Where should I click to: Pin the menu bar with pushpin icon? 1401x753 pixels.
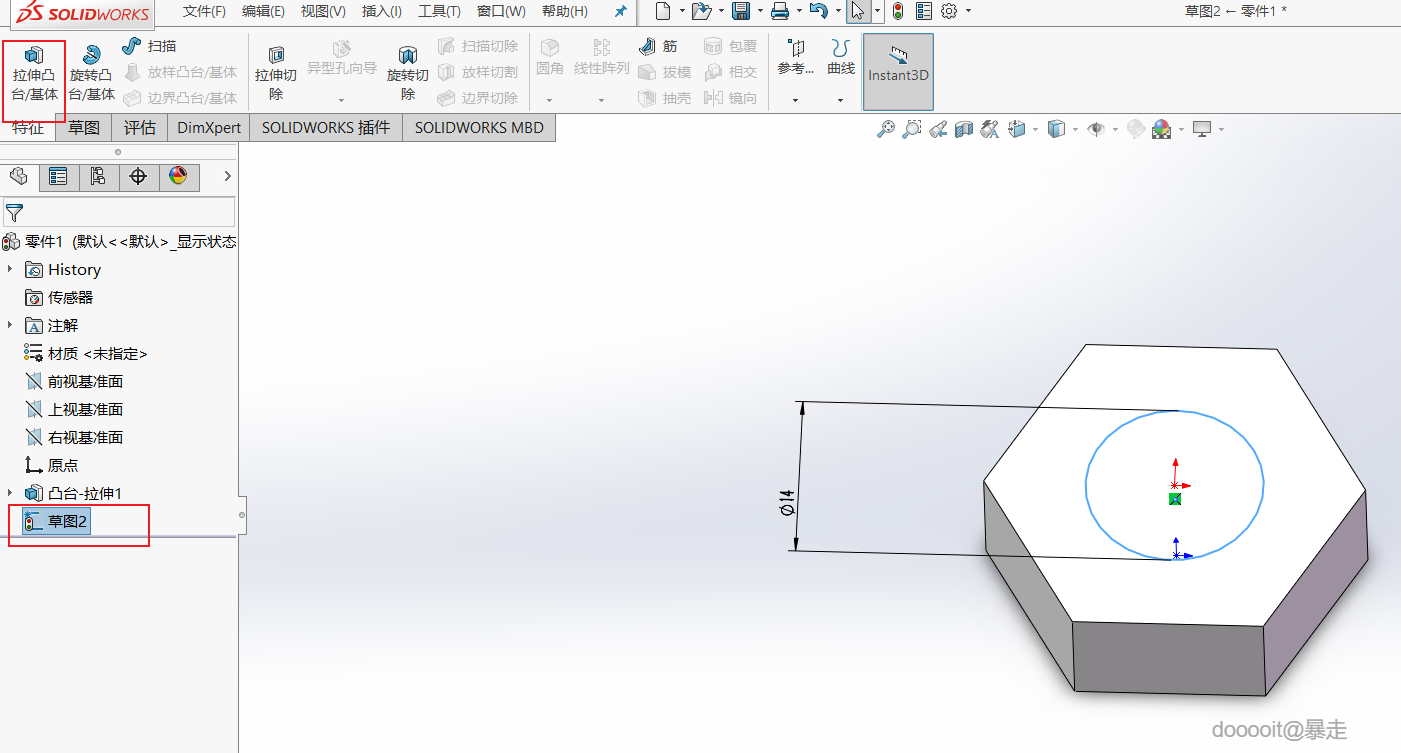(x=620, y=12)
